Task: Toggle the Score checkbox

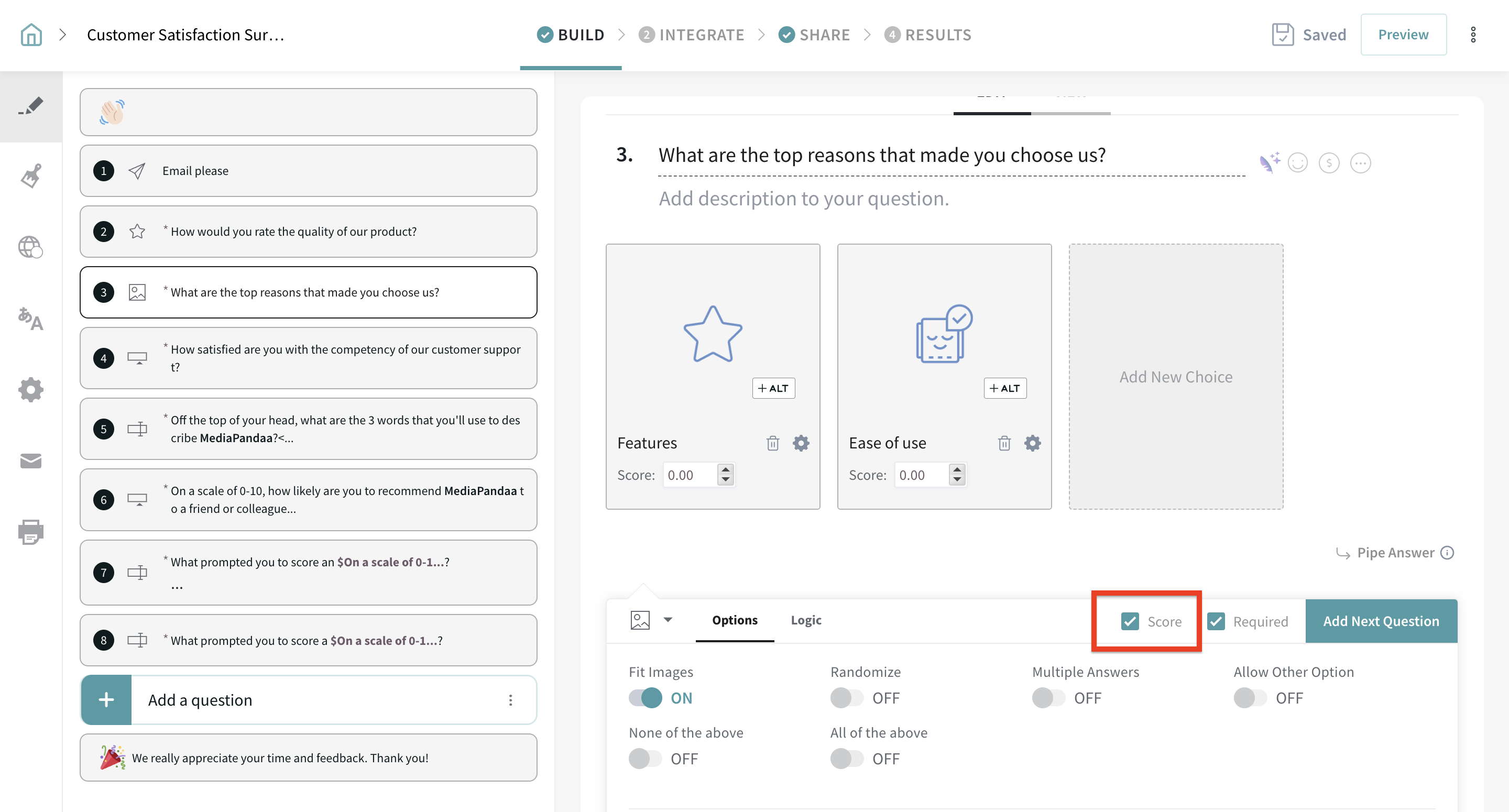Action: click(1130, 622)
